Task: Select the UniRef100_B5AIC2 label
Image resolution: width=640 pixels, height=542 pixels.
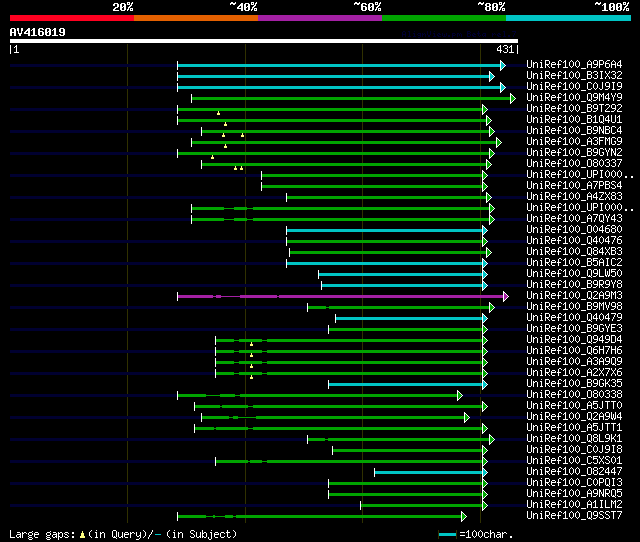Action: coord(574,262)
